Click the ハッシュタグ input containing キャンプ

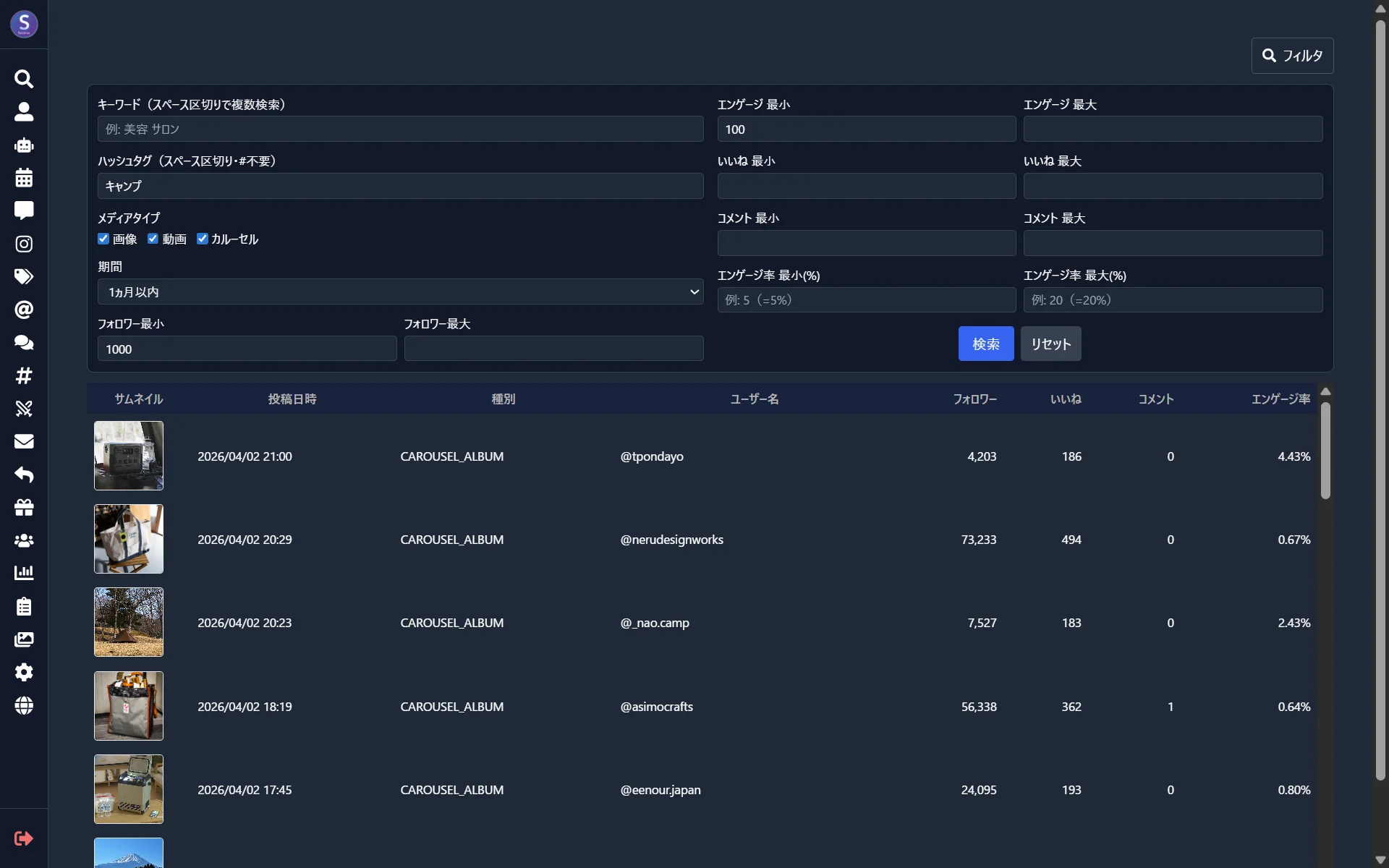pyautogui.click(x=400, y=186)
